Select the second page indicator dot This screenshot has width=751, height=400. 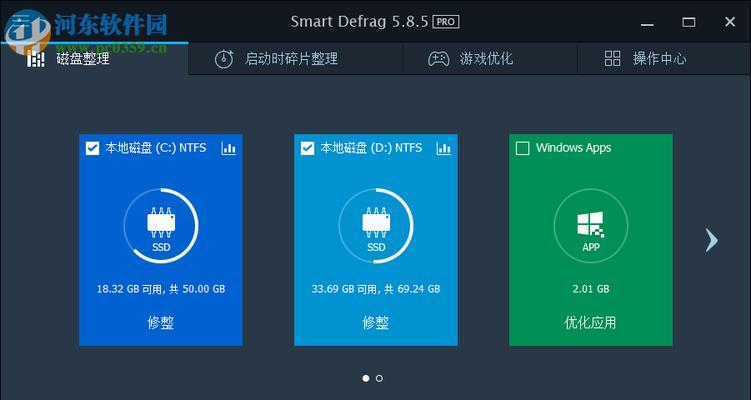379,378
